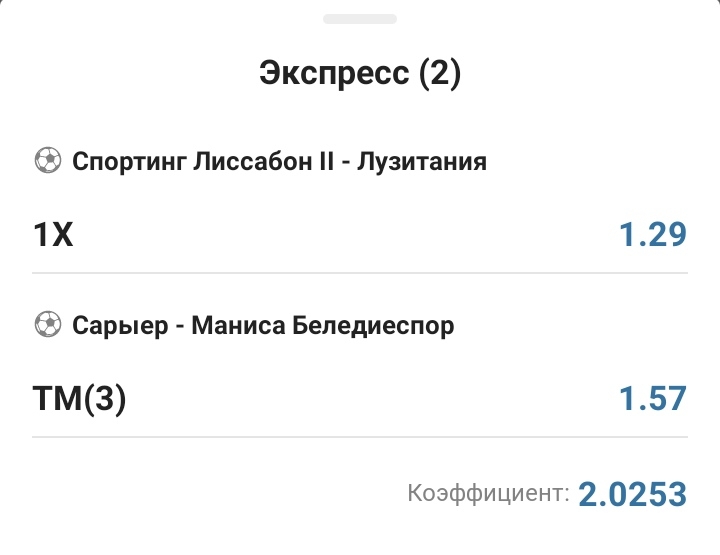Click the total coefficient 2.0253
Screen dimensions: 720x555
pos(633,494)
